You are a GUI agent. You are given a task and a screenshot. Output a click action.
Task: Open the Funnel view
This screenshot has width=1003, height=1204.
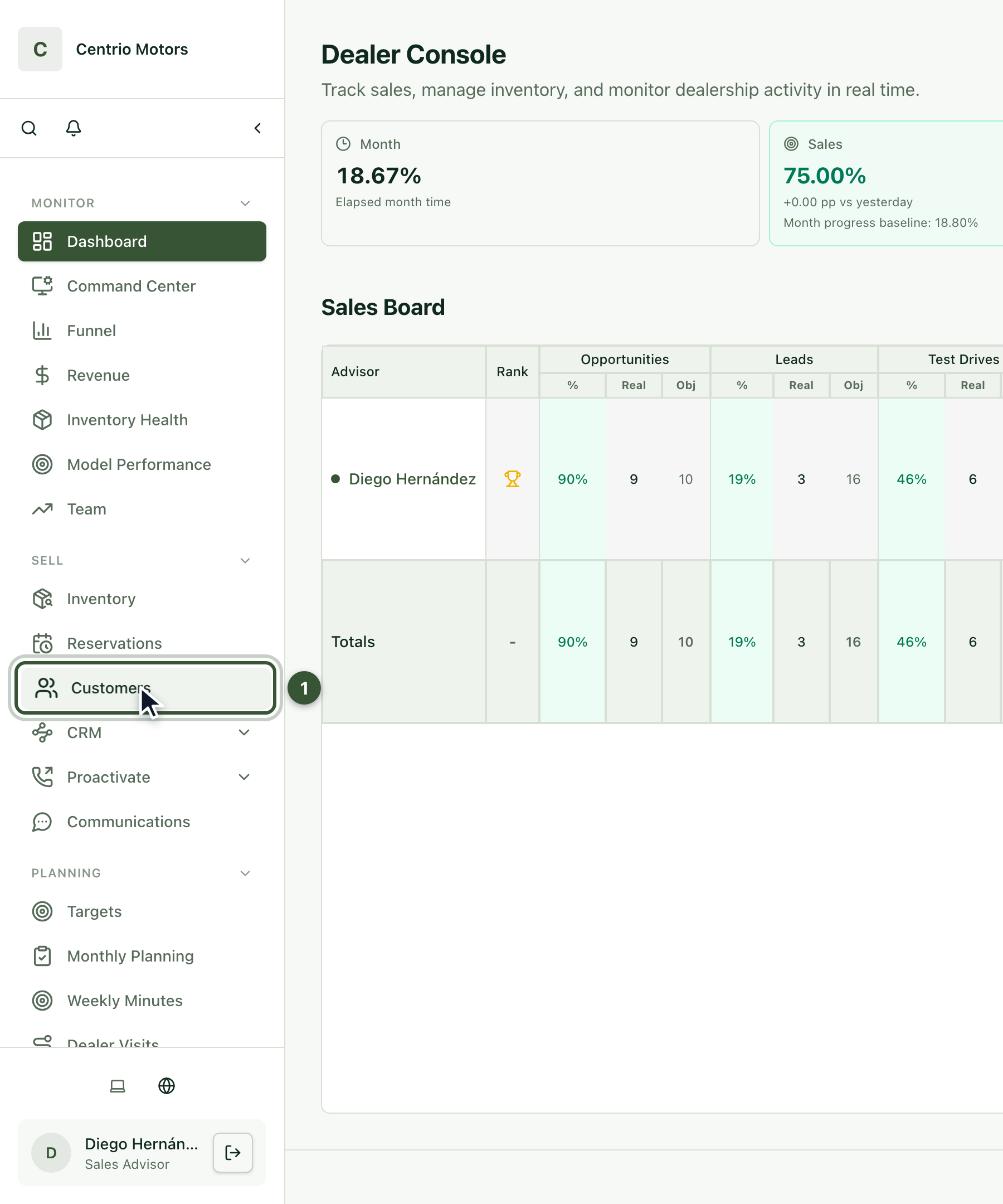tap(142, 331)
